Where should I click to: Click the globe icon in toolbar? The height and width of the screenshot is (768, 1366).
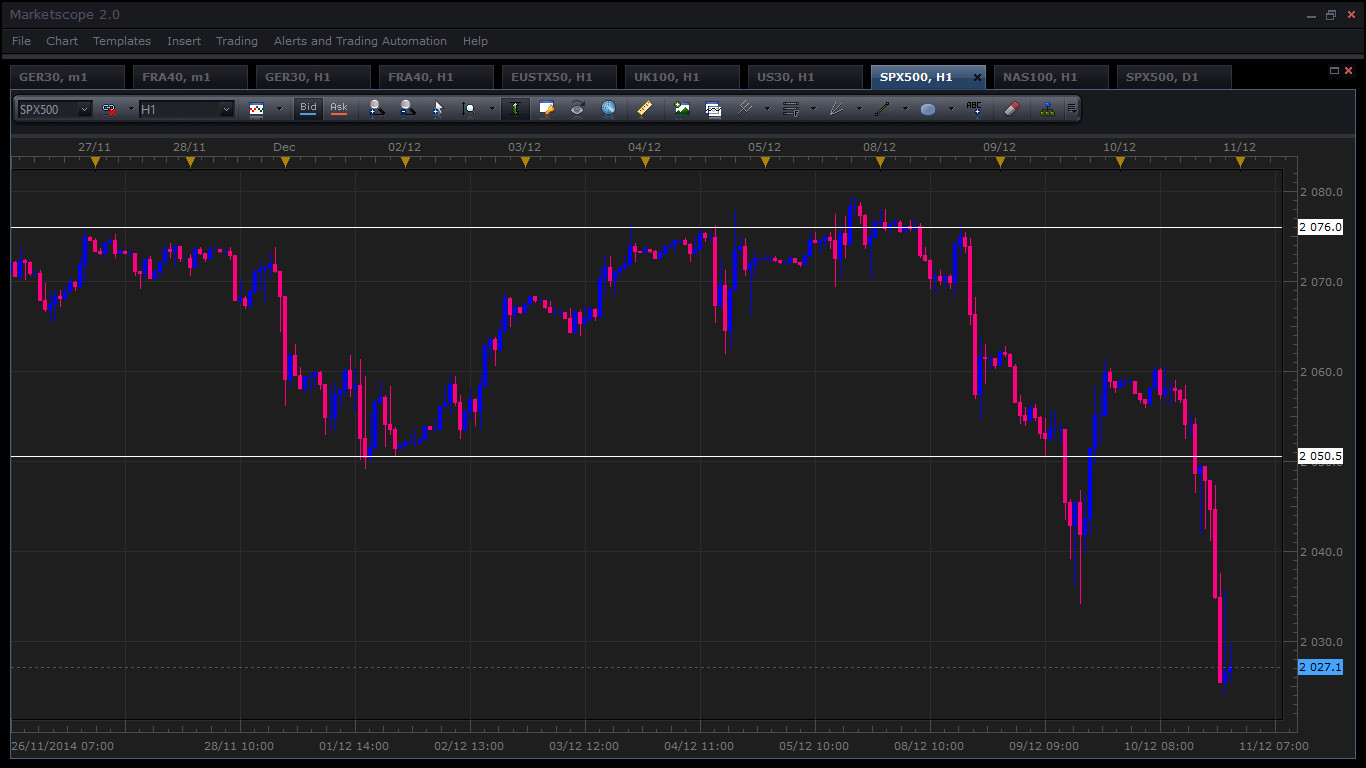tap(608, 108)
